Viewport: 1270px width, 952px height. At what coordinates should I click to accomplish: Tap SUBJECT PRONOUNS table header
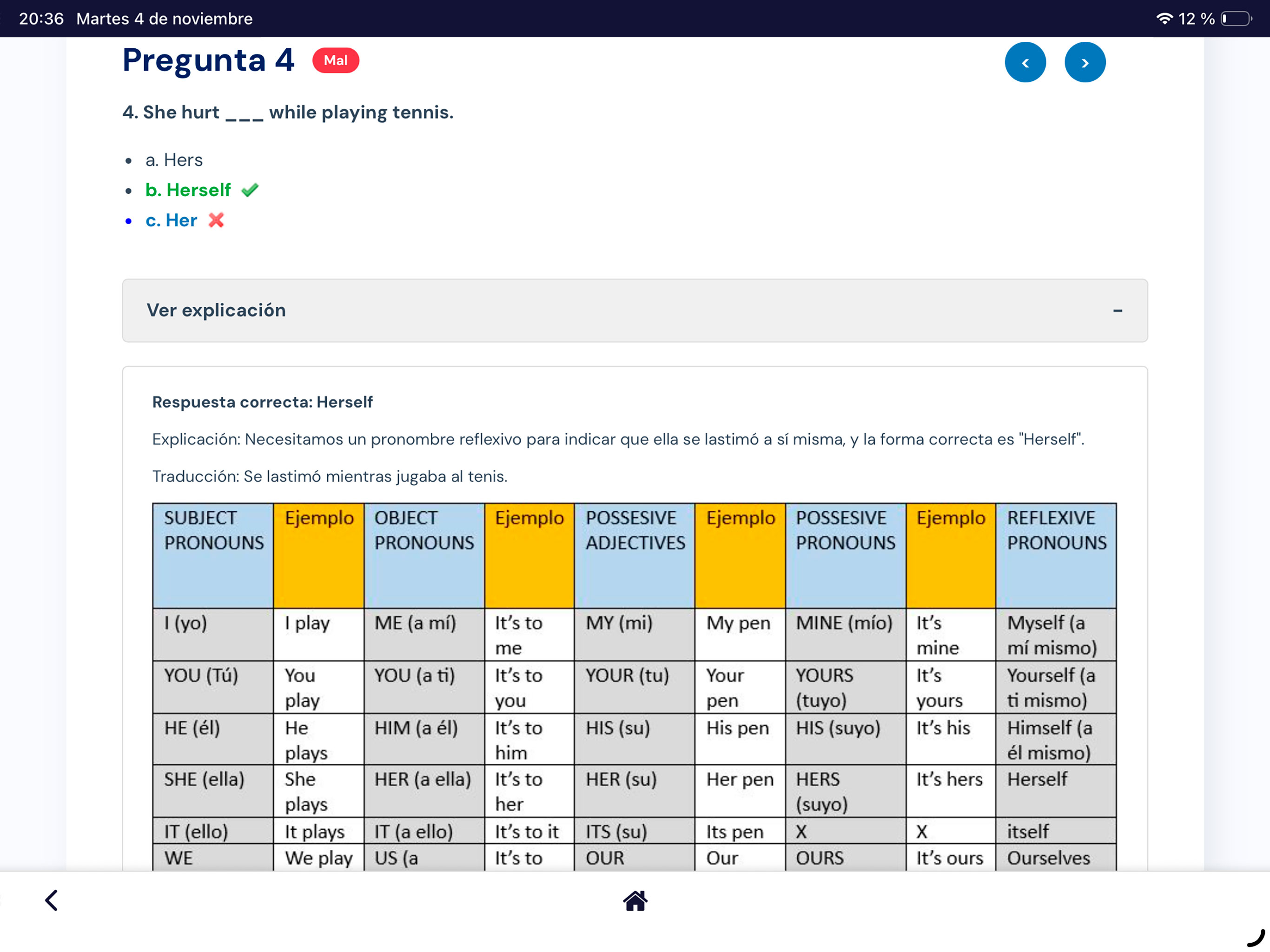[213, 555]
